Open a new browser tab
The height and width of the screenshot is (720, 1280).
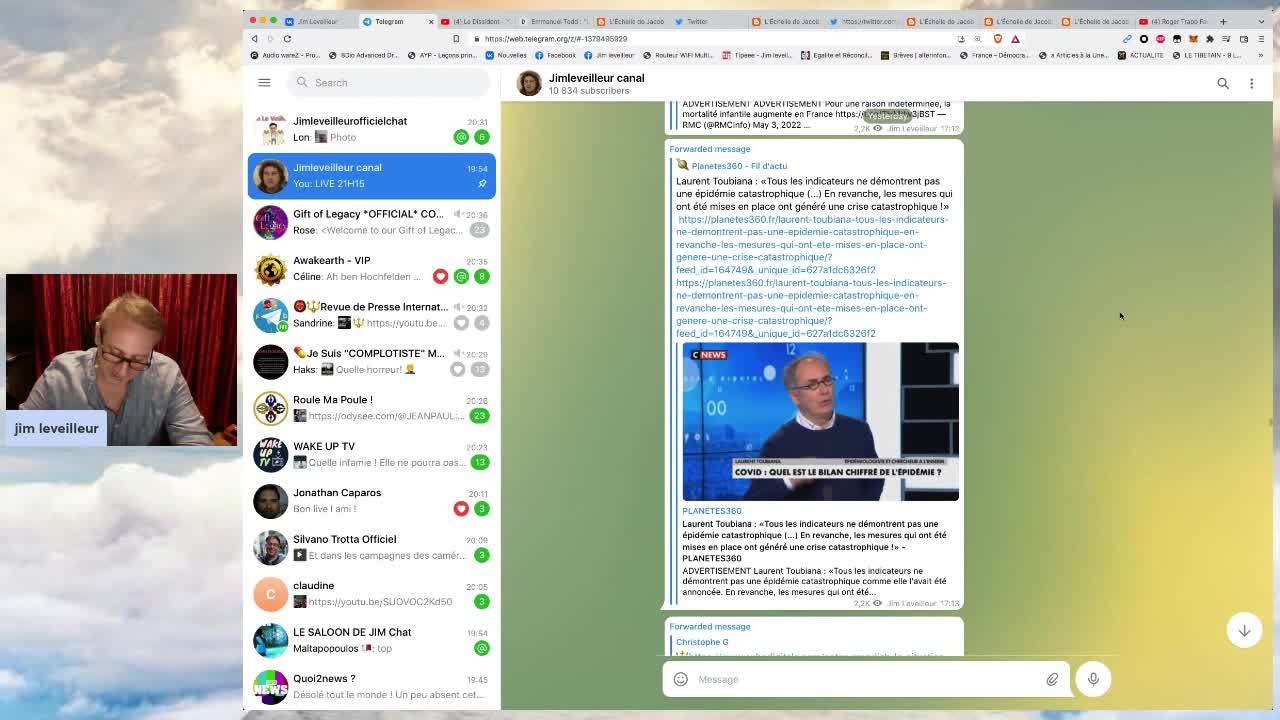pos(1222,21)
